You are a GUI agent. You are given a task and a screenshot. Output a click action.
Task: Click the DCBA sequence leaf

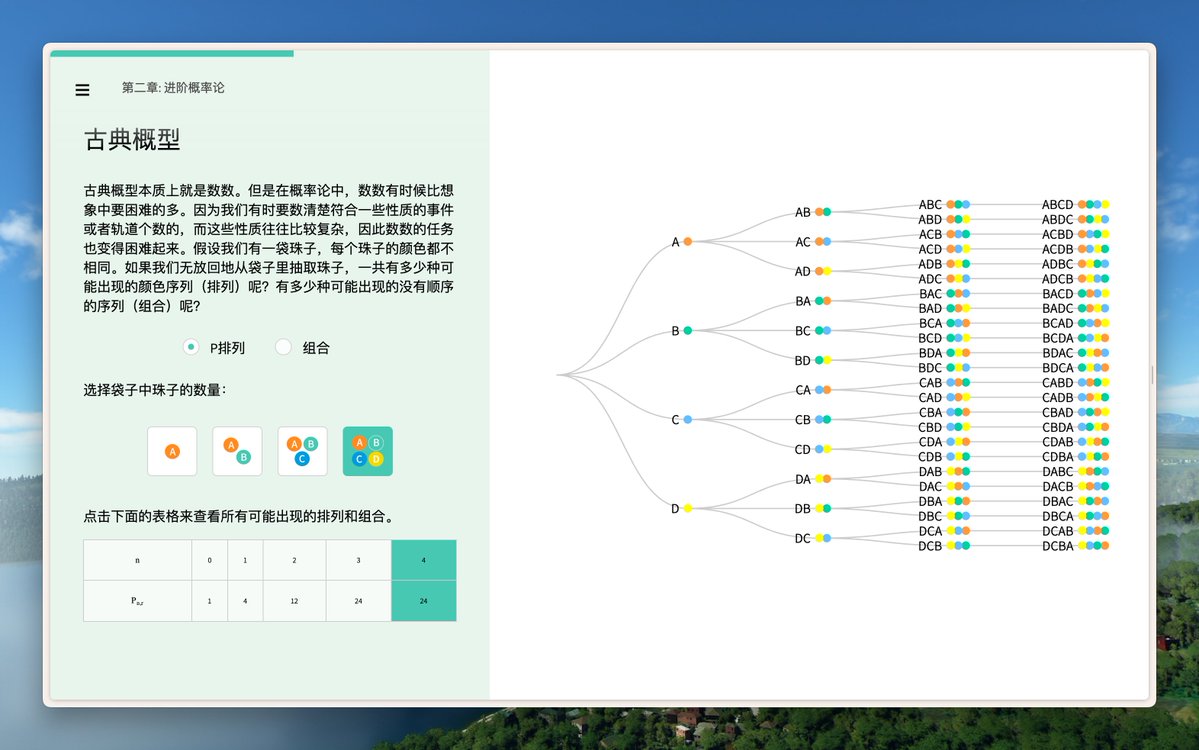click(x=1075, y=546)
